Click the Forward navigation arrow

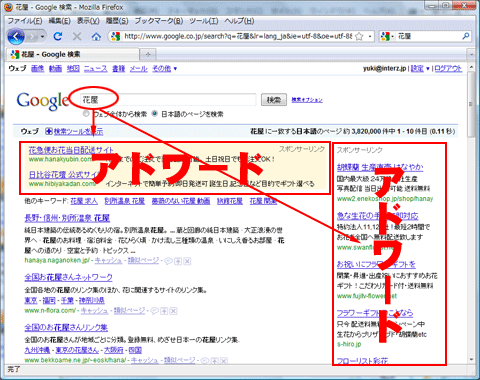32,37
